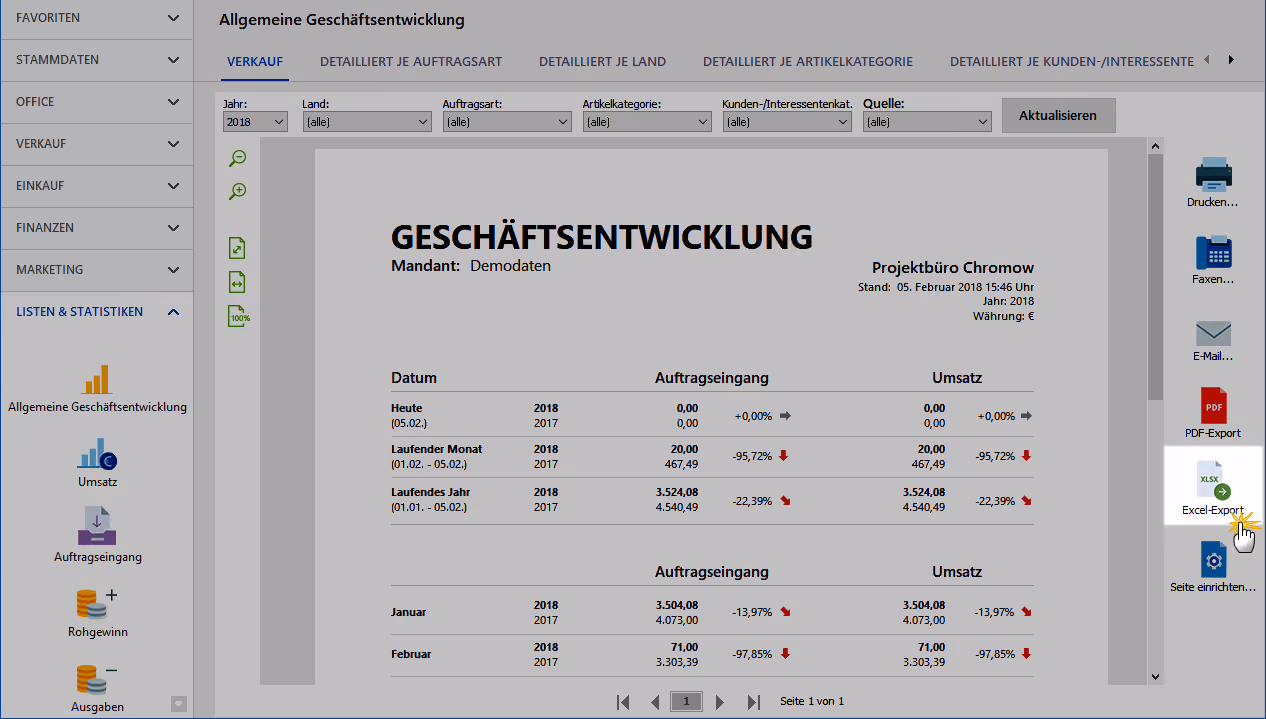
Task: Open the Quelle filter dropdown
Action: coord(927,122)
